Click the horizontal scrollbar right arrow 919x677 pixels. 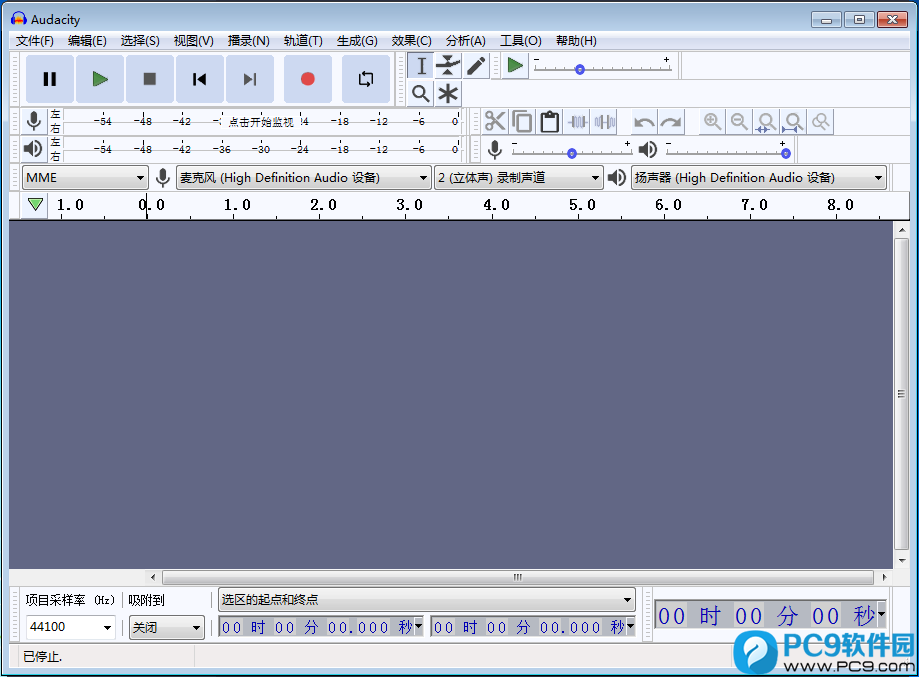tap(884, 577)
